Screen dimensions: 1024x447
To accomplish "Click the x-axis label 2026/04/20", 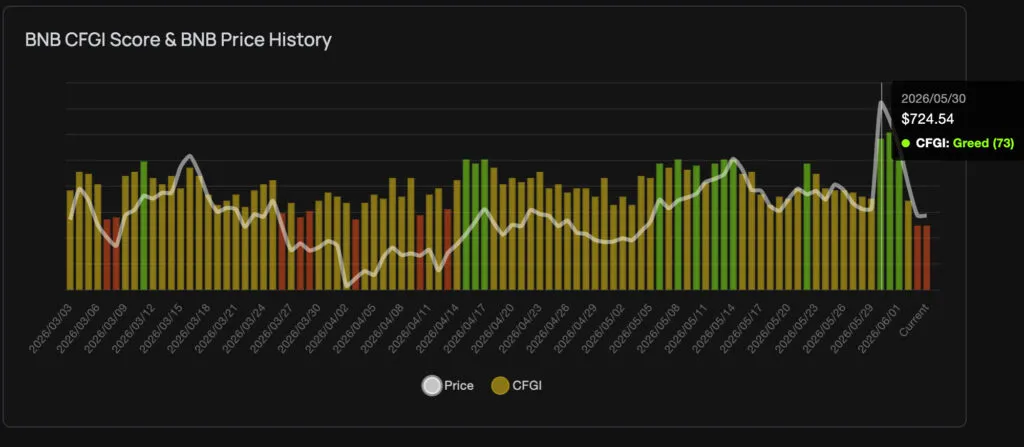I will pyautogui.click(x=493, y=329).
